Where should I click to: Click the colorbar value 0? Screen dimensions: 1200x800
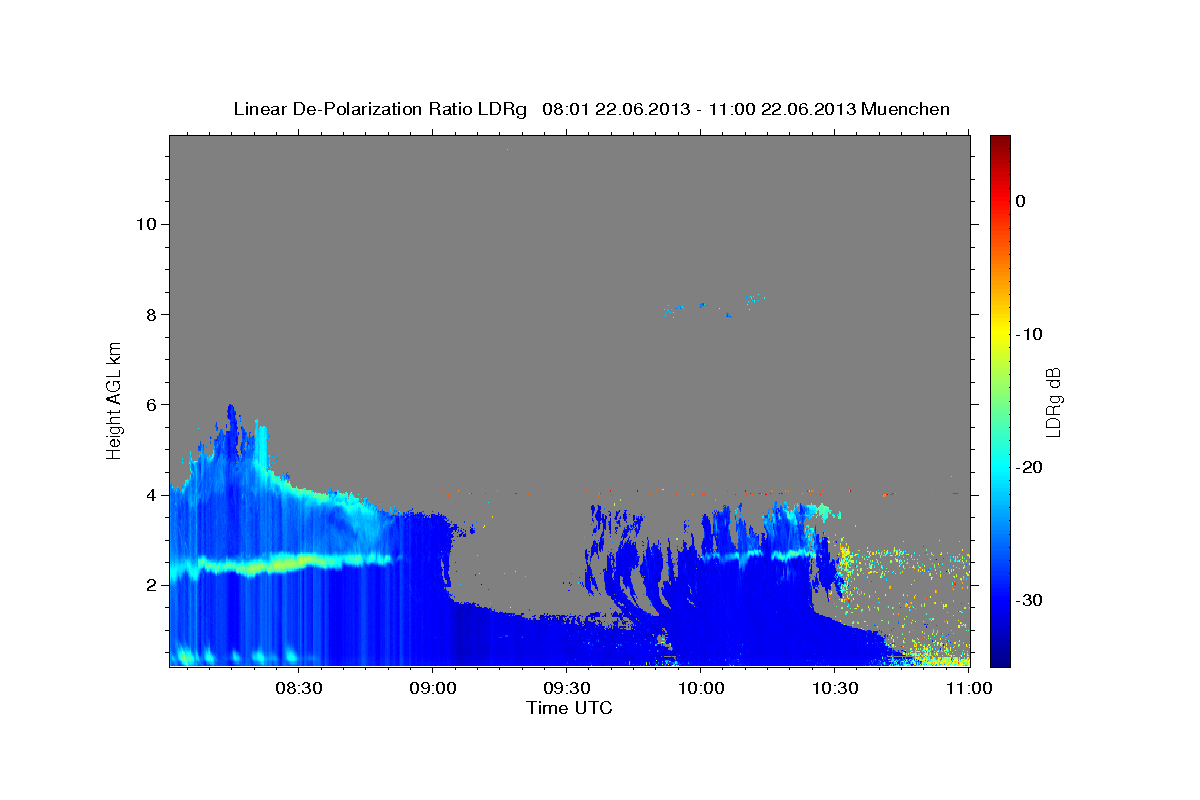[x=1020, y=201]
